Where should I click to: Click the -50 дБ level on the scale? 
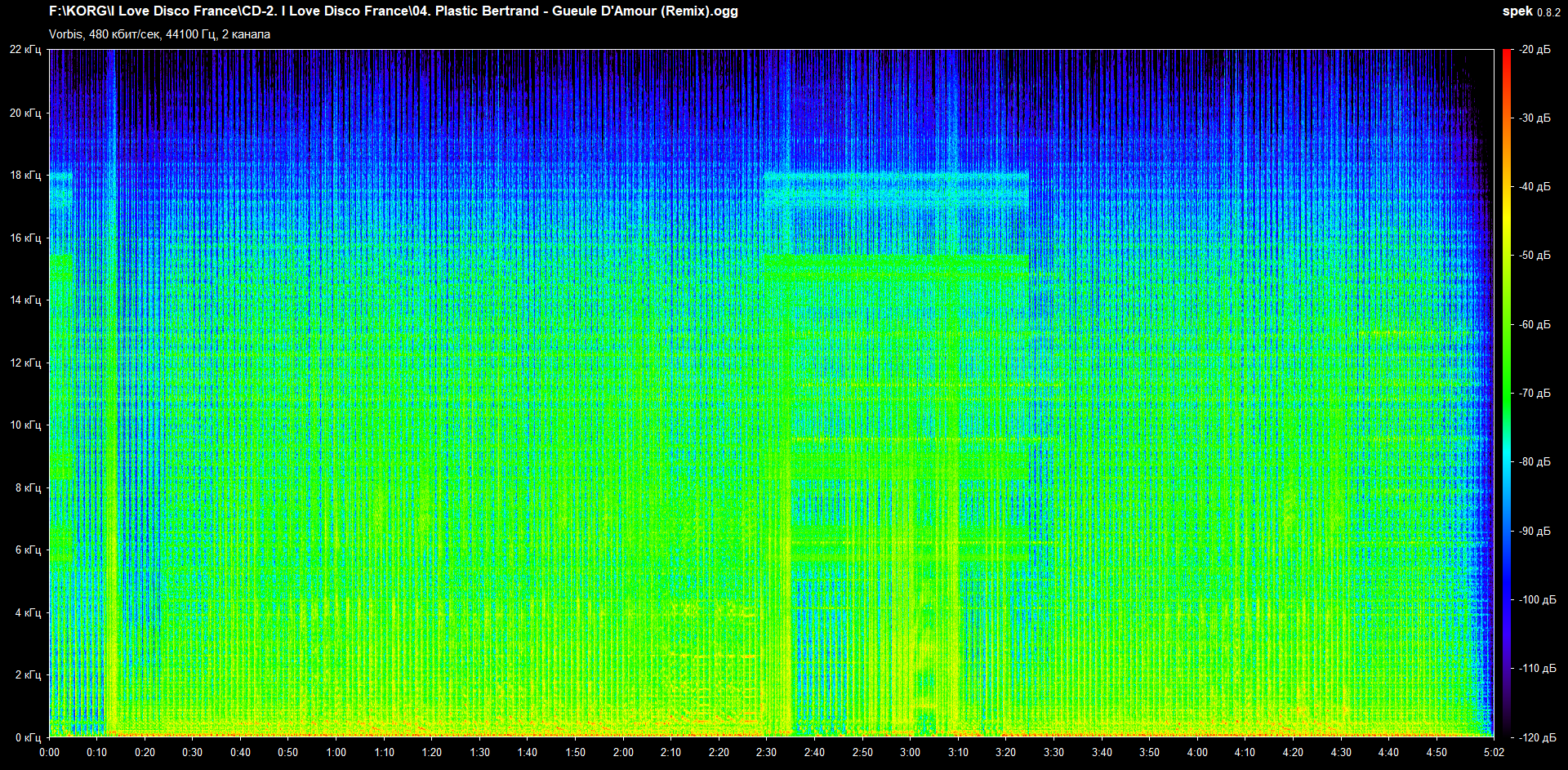tap(1535, 256)
